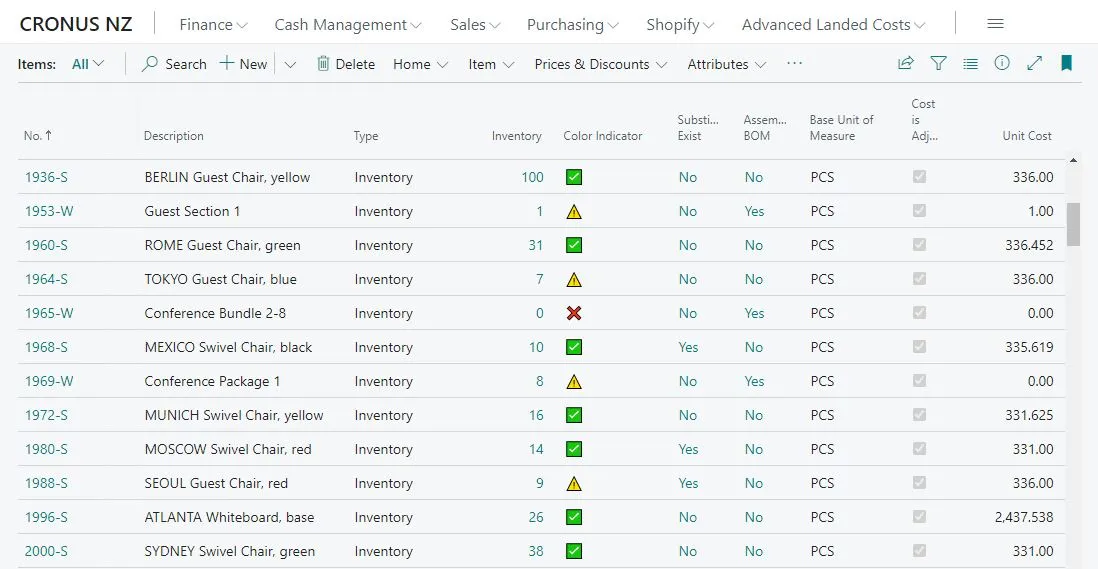Viewport: 1098px width, 569px height.
Task: Open item number 1996-S link
Action: (46, 517)
